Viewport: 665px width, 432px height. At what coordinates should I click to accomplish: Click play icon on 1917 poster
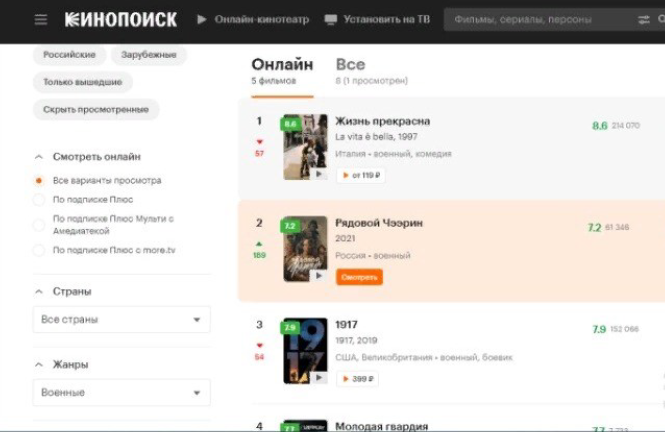coord(319,378)
